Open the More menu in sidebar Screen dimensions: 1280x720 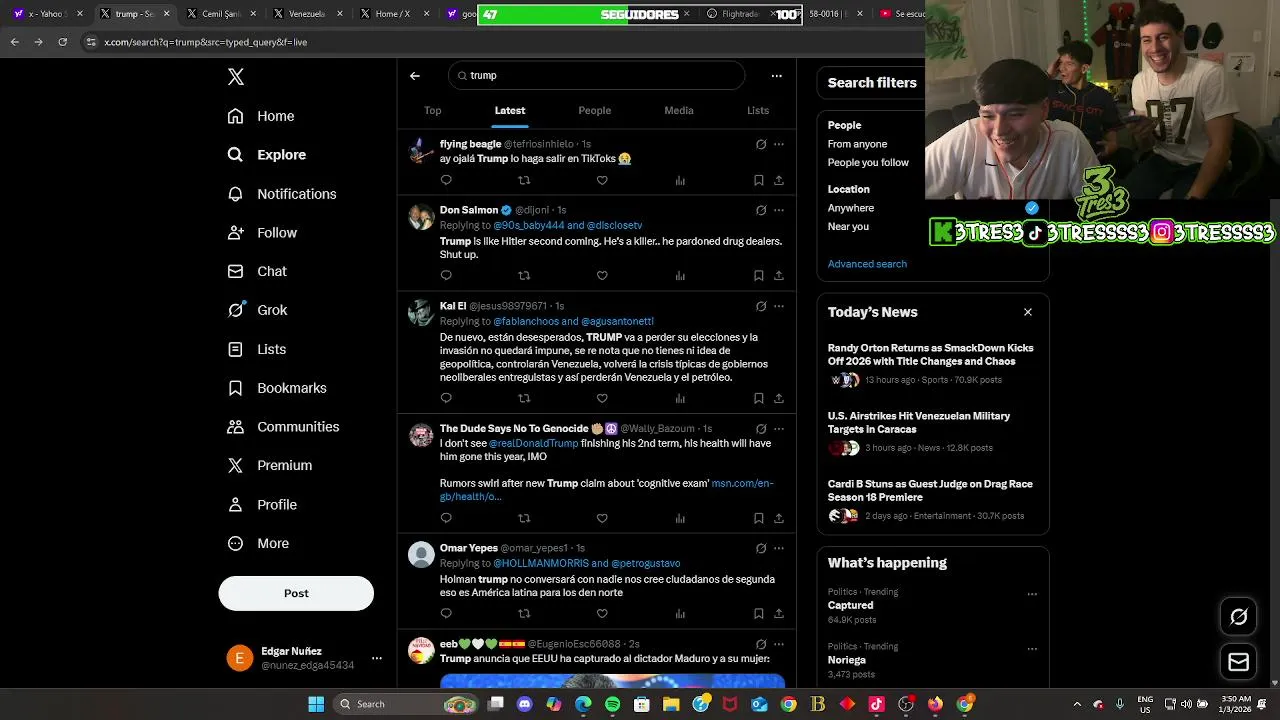point(258,544)
